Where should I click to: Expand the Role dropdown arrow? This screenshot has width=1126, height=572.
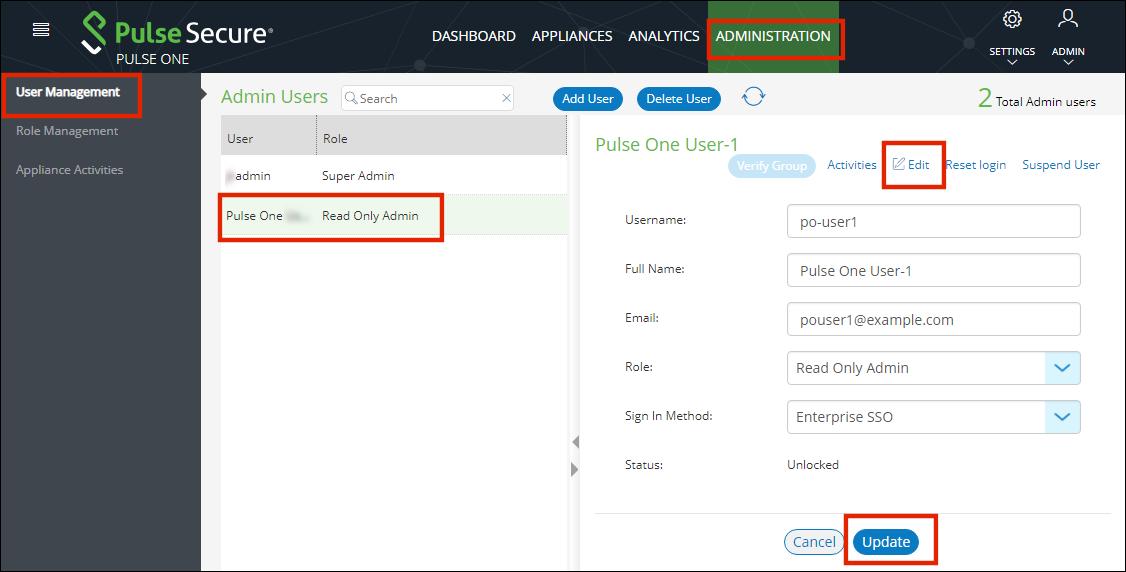(1062, 368)
